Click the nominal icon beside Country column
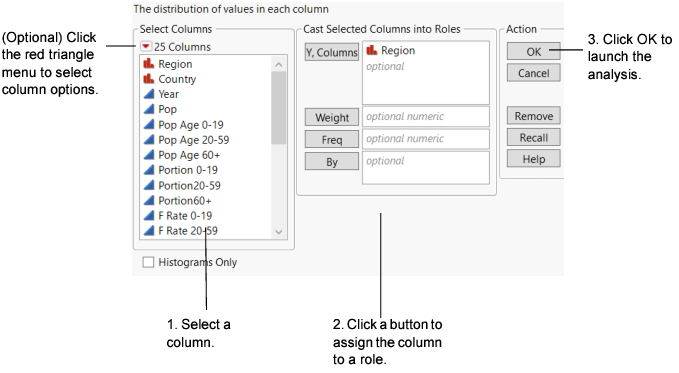Screen dimensions: 679x373 (149, 79)
